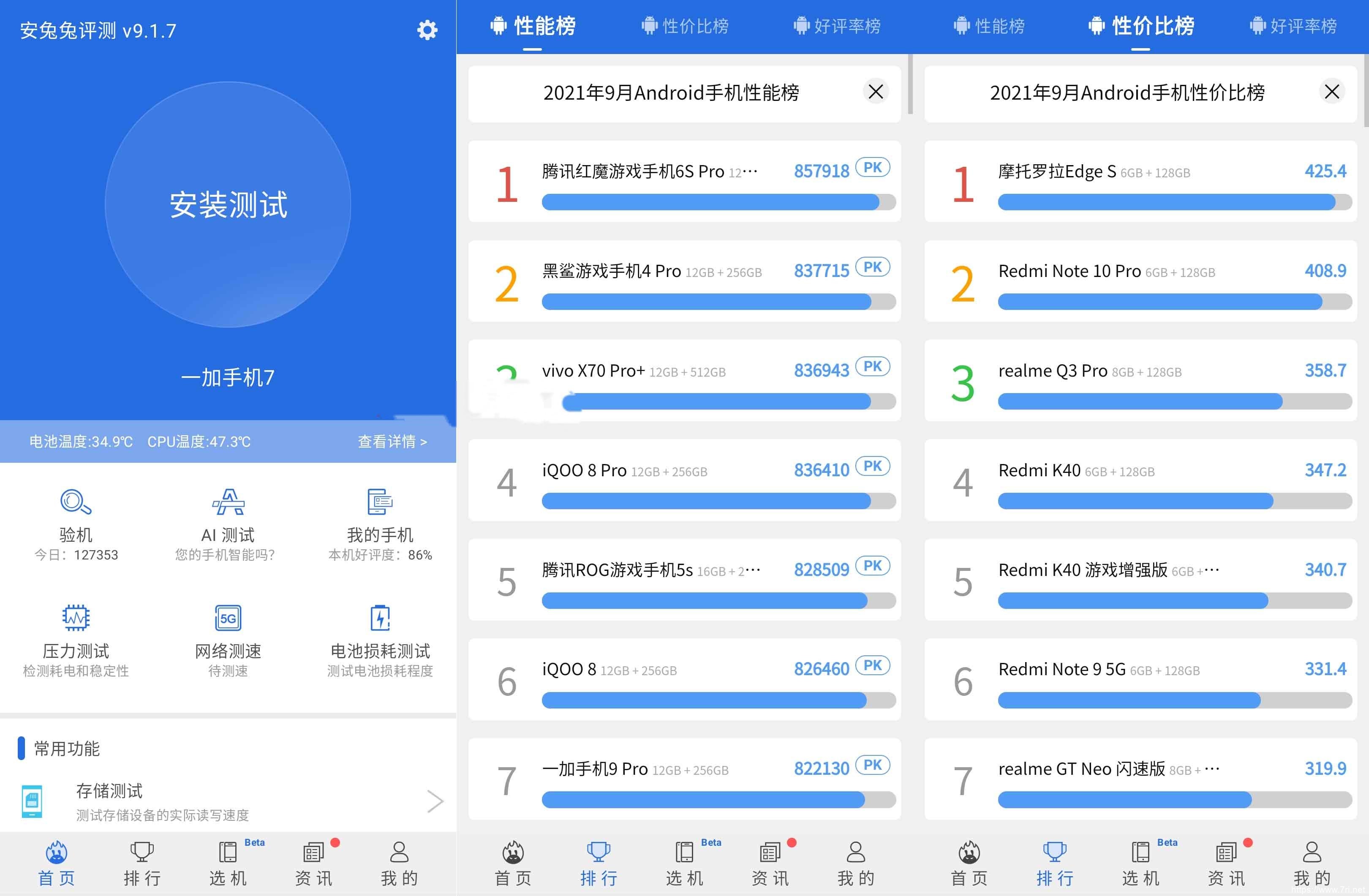The image size is (1369, 896).
Task: Tap 选机 in the performance ranking screen's nav
Action: pyautogui.click(x=684, y=863)
